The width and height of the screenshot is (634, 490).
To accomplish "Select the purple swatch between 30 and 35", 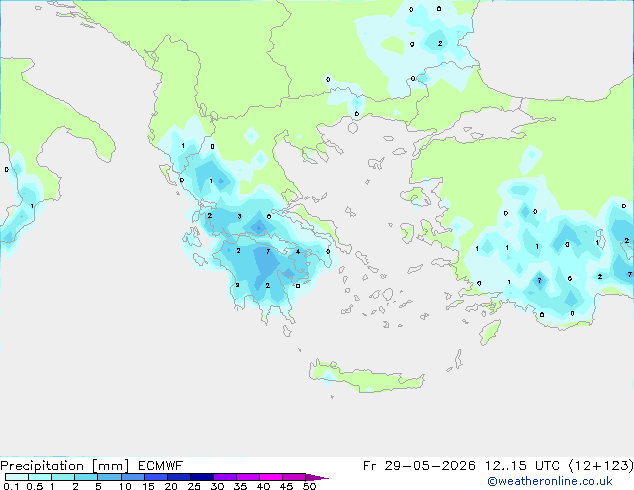I will click(x=225, y=477).
